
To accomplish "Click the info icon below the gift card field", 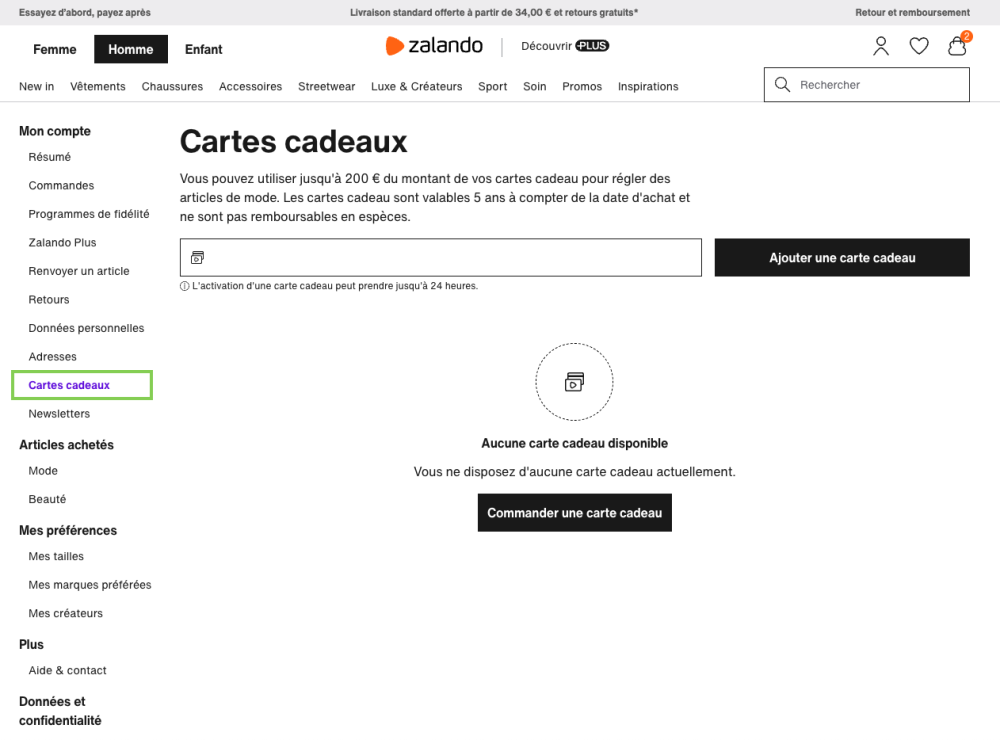I will [x=184, y=286].
